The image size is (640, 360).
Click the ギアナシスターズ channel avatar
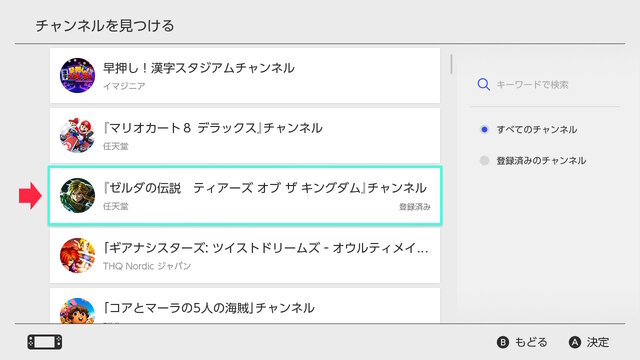77,256
